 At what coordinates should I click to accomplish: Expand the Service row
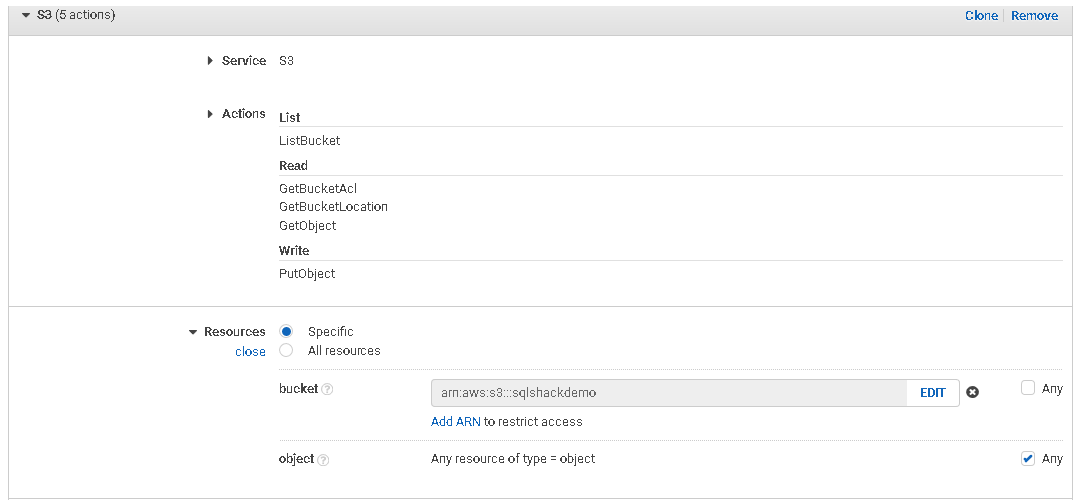coord(210,61)
